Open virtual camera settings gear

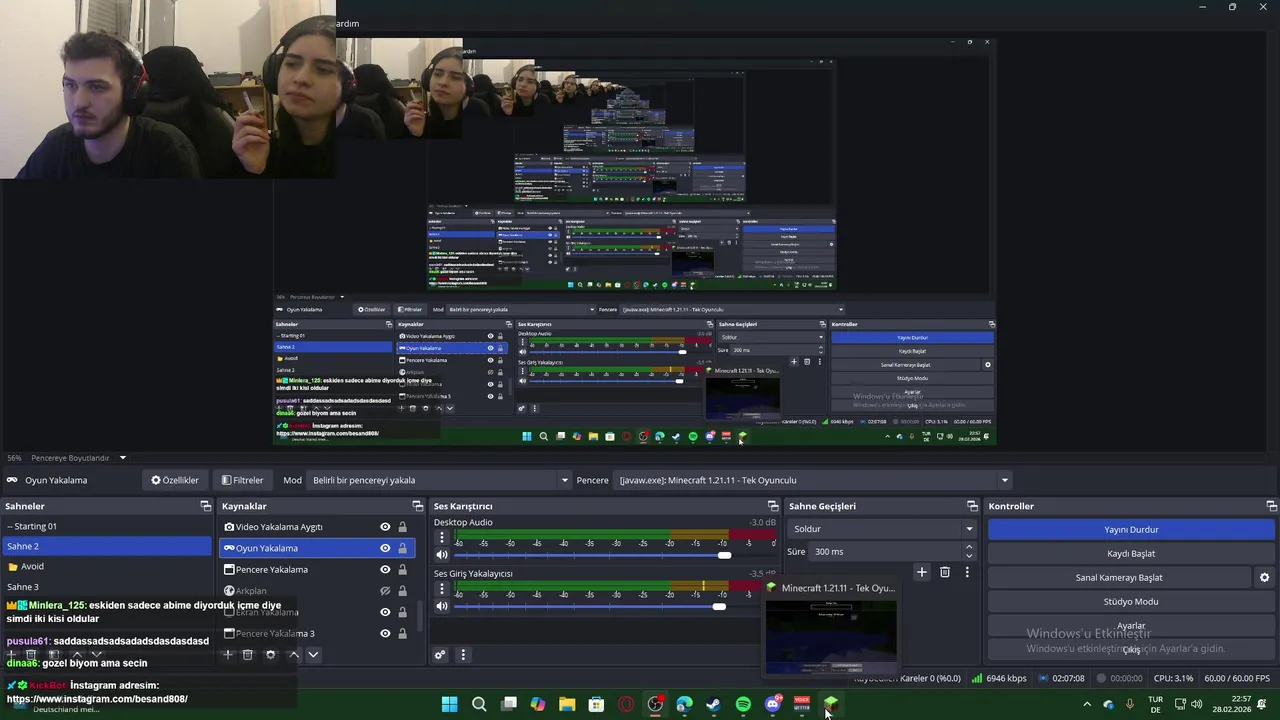pos(1264,577)
